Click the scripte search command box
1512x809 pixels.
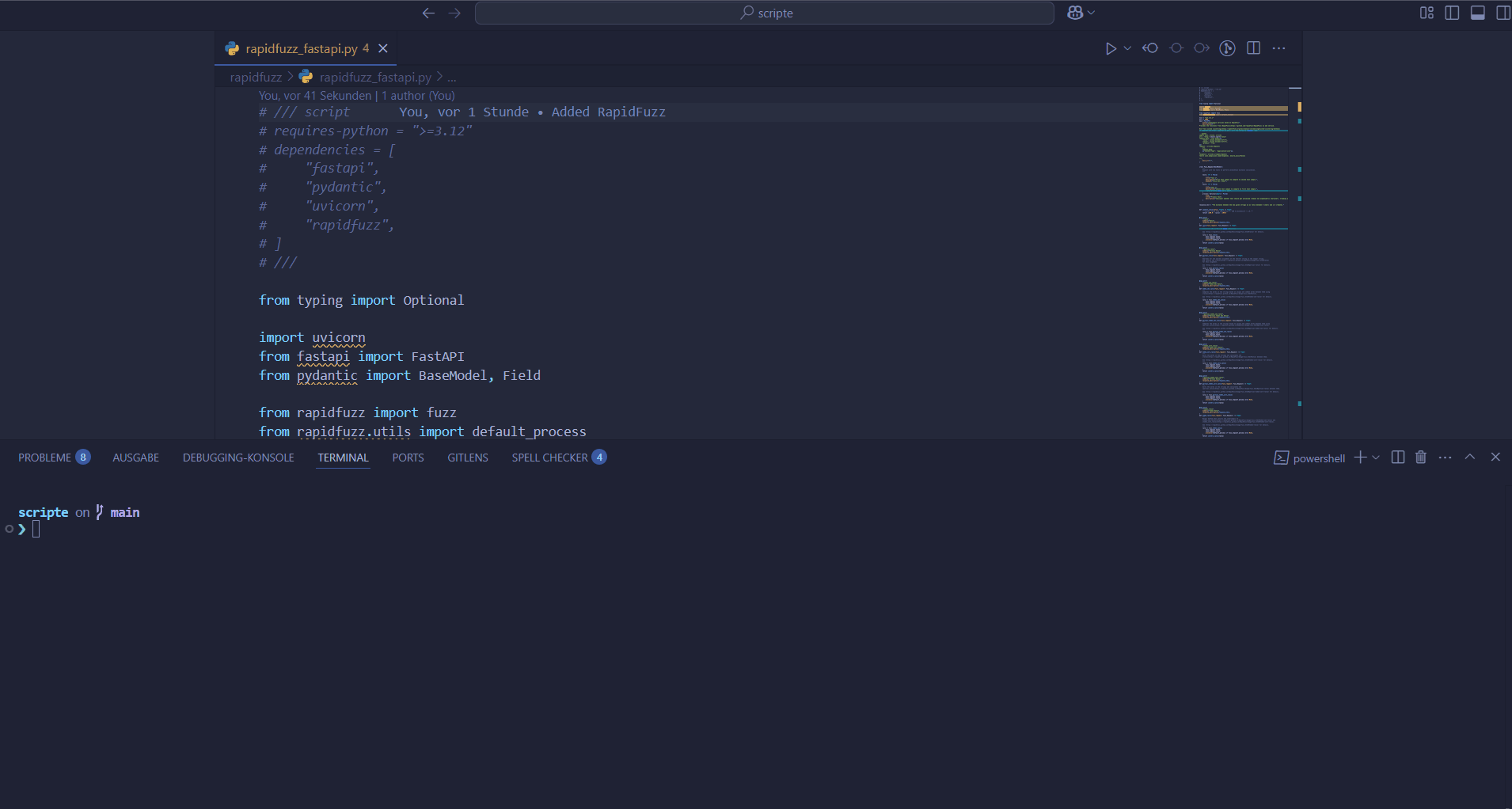[765, 13]
